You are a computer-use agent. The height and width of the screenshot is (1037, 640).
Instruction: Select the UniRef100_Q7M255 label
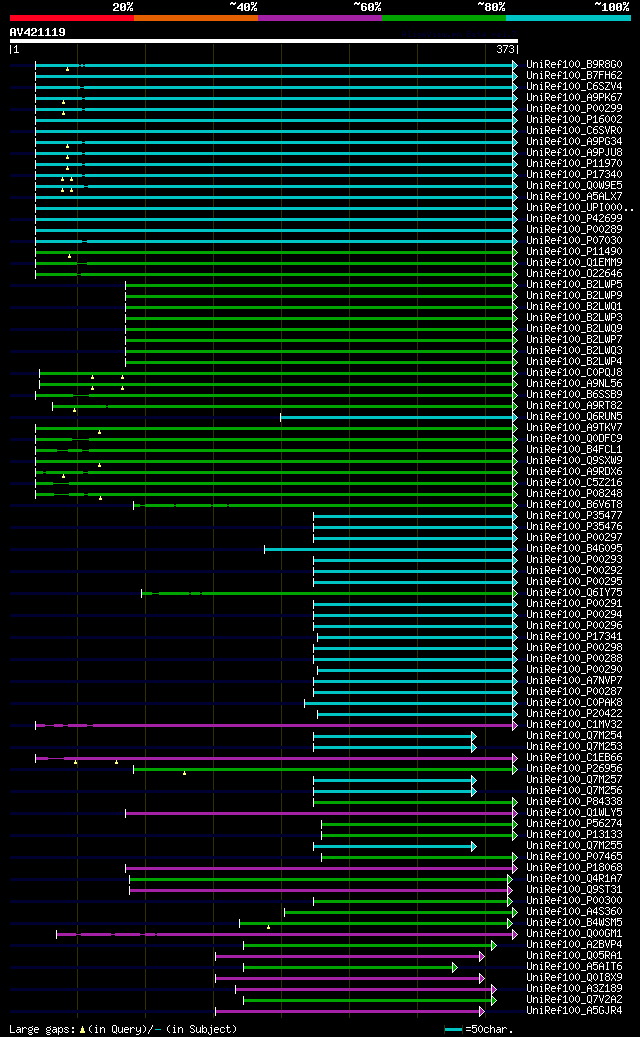click(x=574, y=845)
